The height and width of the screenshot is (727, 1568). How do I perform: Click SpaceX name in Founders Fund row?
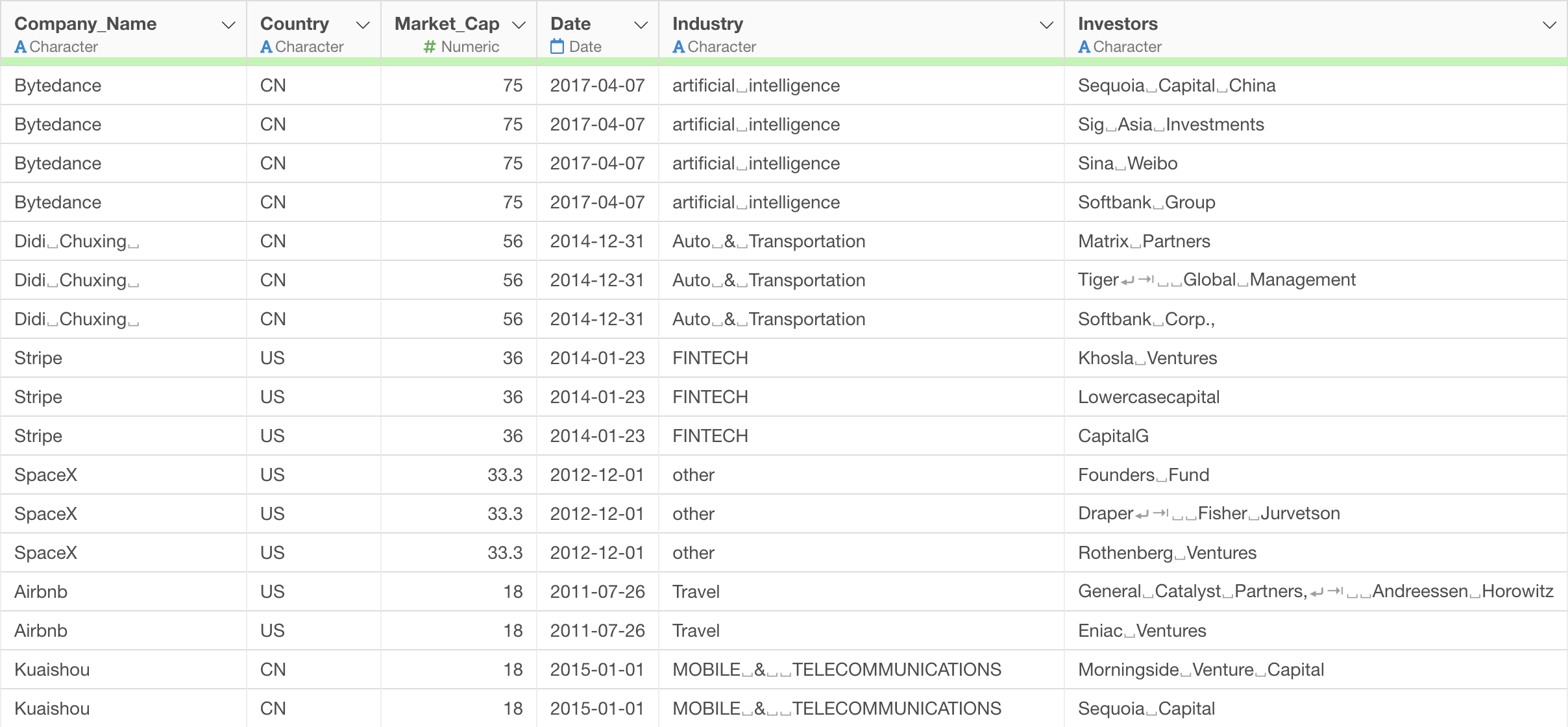(x=45, y=475)
